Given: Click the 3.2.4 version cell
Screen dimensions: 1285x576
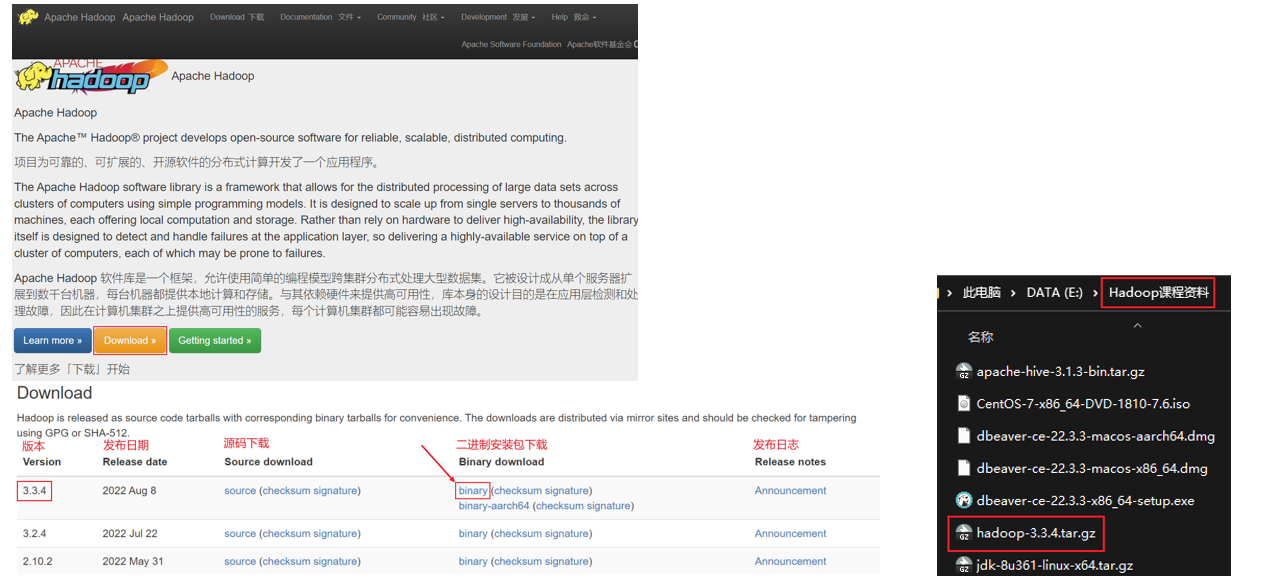Looking at the screenshot, I should click(35, 534).
